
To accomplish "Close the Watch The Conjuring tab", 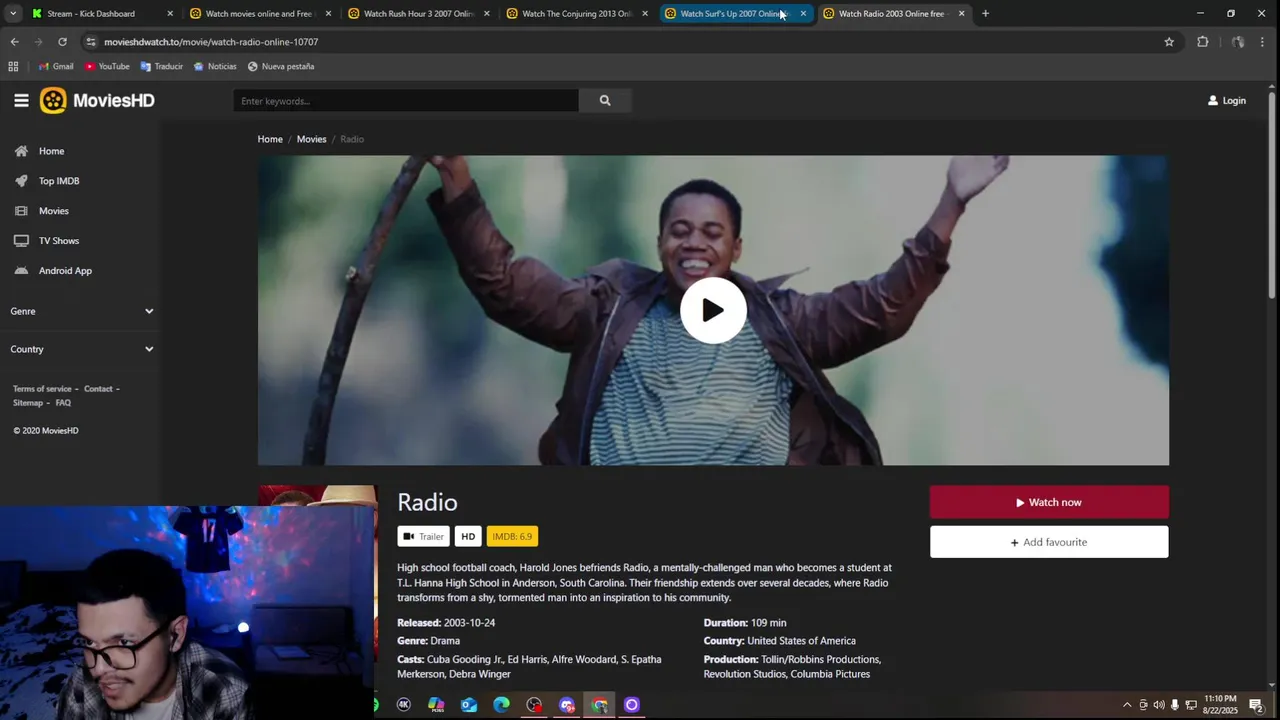I will [645, 14].
